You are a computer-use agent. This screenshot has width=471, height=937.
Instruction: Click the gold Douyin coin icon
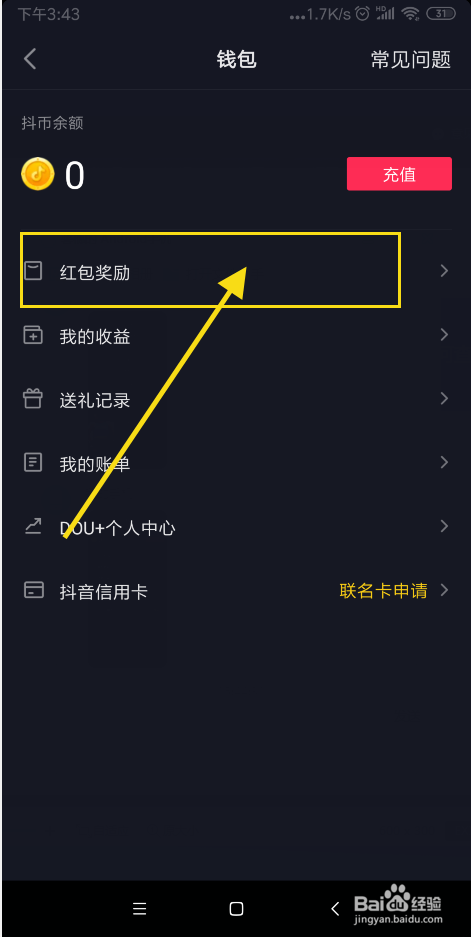click(x=37, y=174)
